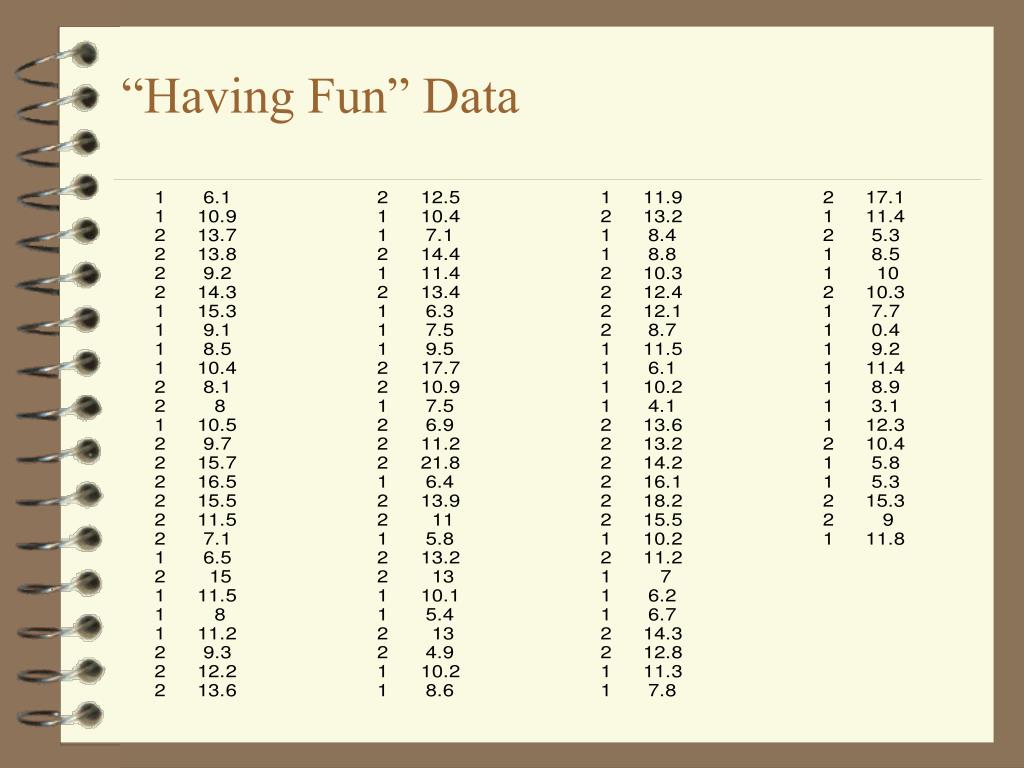1024x768 pixels.
Task: Click the value 11.9 atop third column
Action: (x=663, y=197)
